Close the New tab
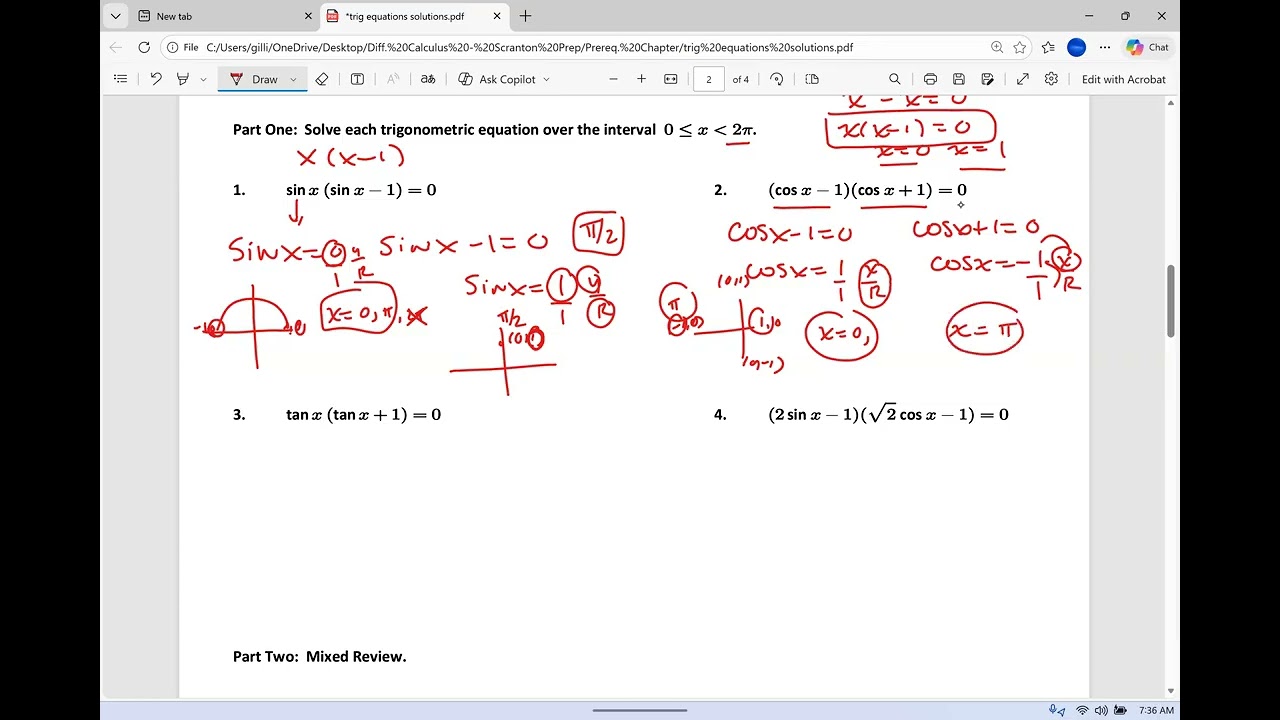Screen dimensions: 1280x720 (x=308, y=16)
